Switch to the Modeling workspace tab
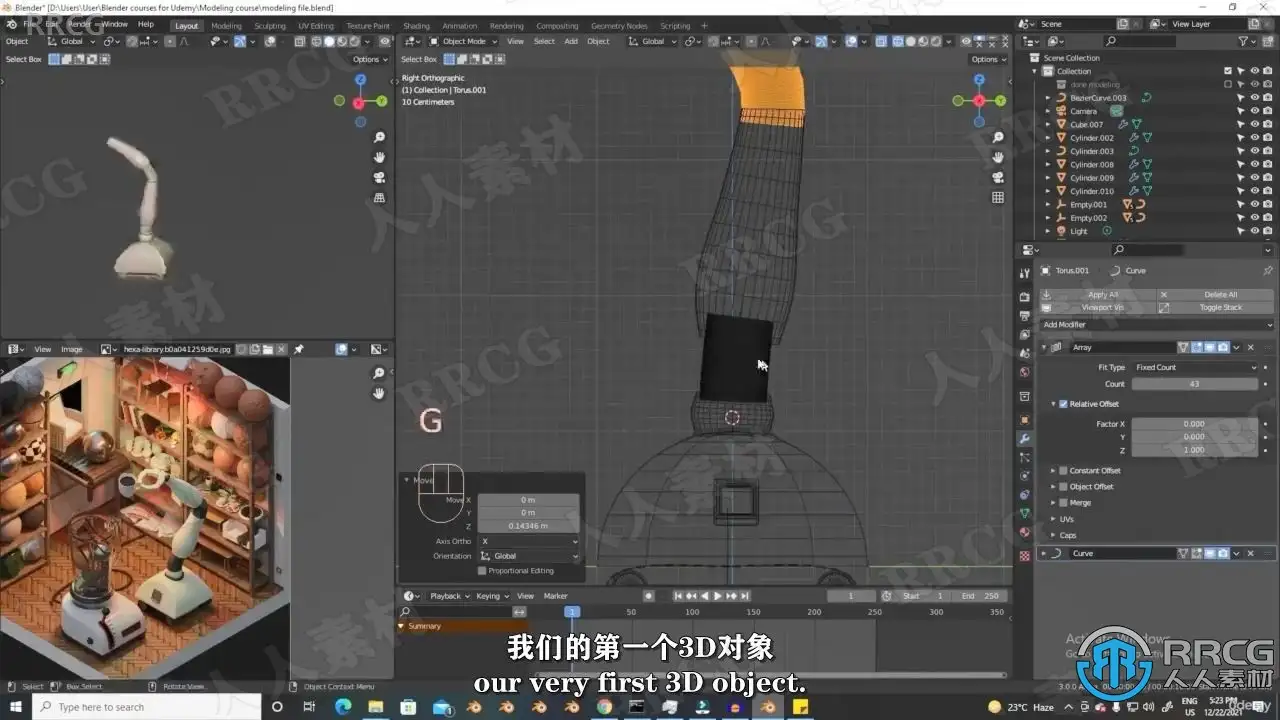The image size is (1280, 720). [226, 26]
